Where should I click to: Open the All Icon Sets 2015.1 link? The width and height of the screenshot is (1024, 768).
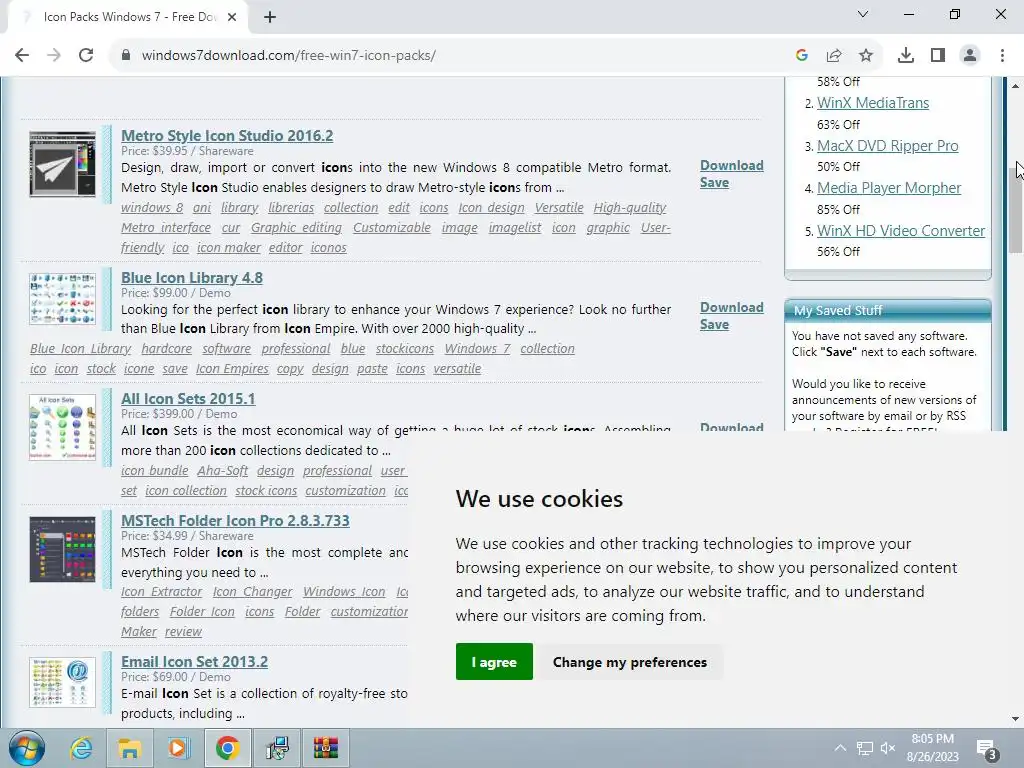tap(188, 398)
